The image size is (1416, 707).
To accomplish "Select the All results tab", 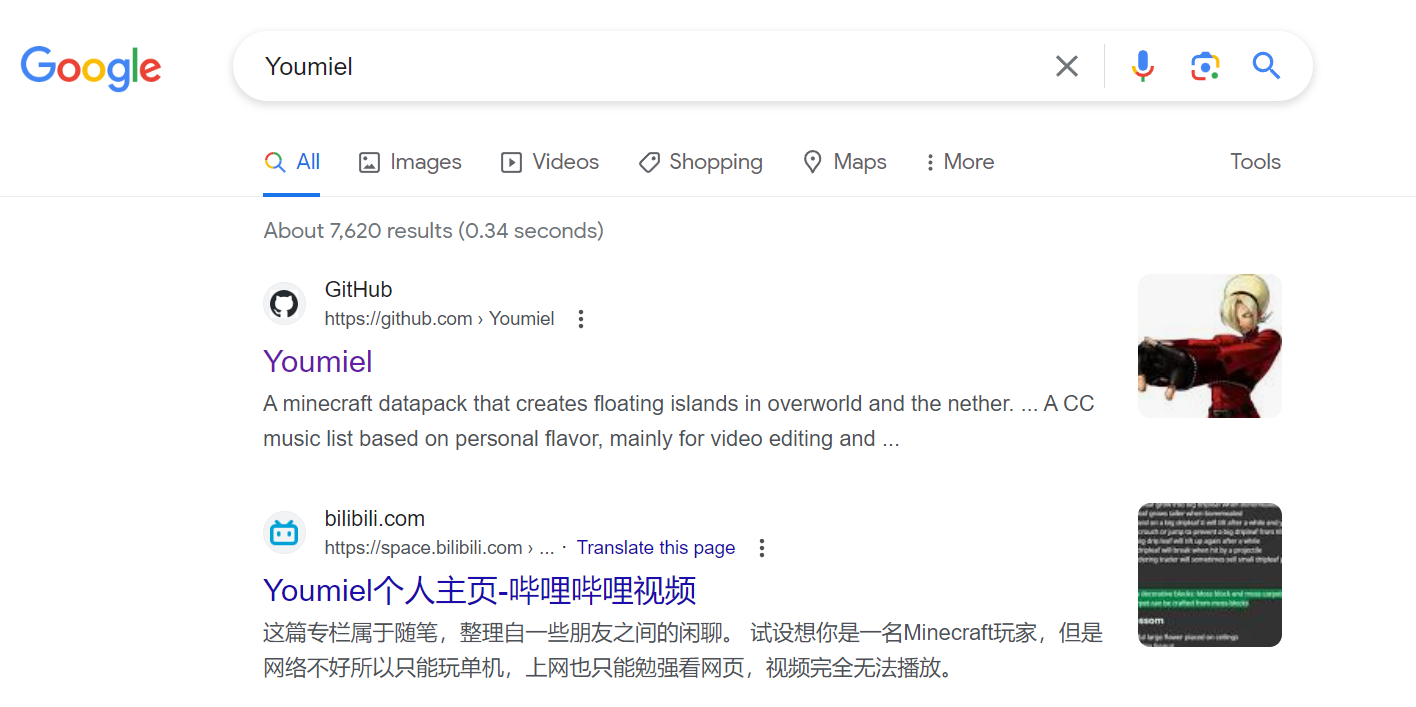I will tap(292, 162).
